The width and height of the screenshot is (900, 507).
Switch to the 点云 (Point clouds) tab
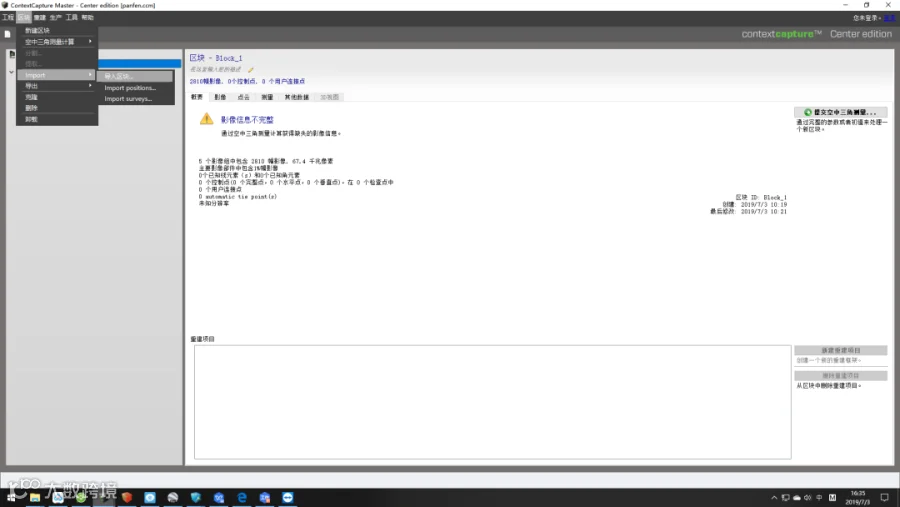[244, 97]
